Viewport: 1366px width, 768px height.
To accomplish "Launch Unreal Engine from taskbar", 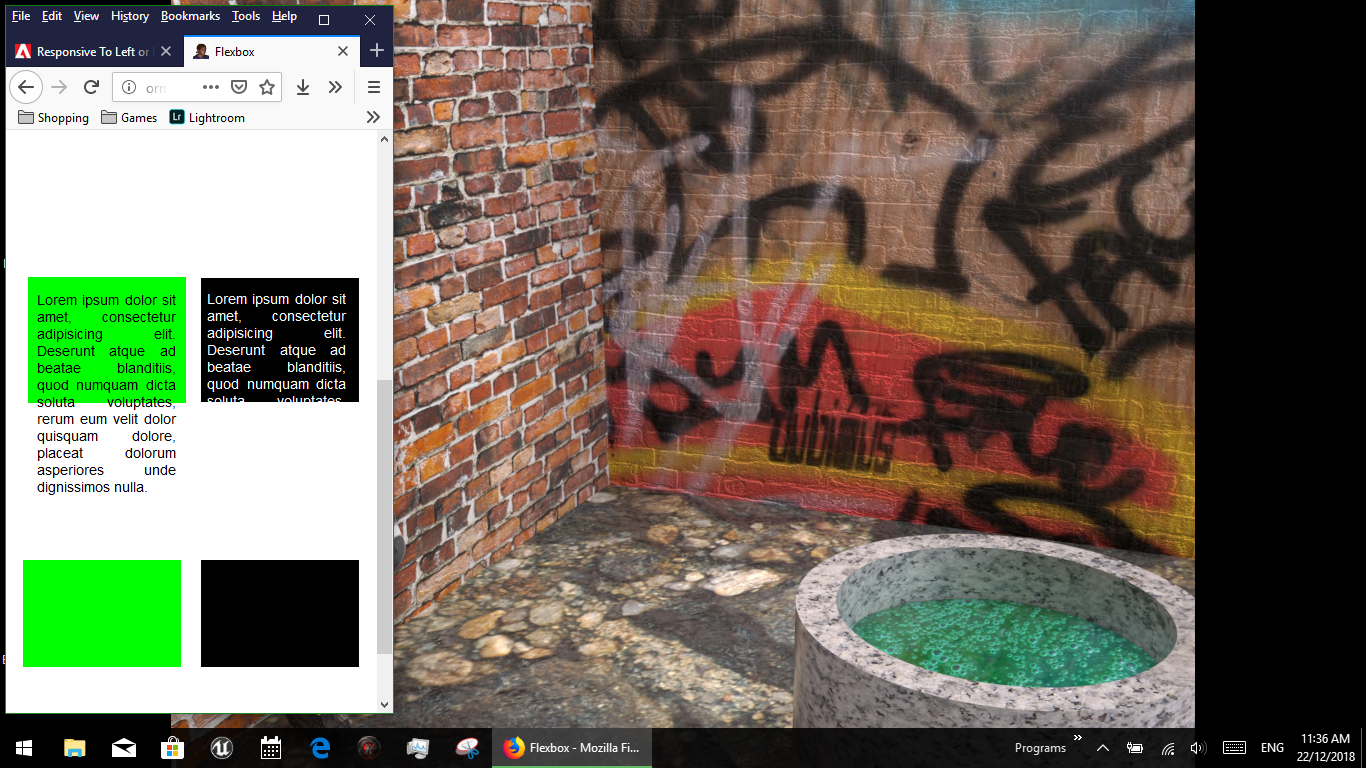I will [222, 748].
